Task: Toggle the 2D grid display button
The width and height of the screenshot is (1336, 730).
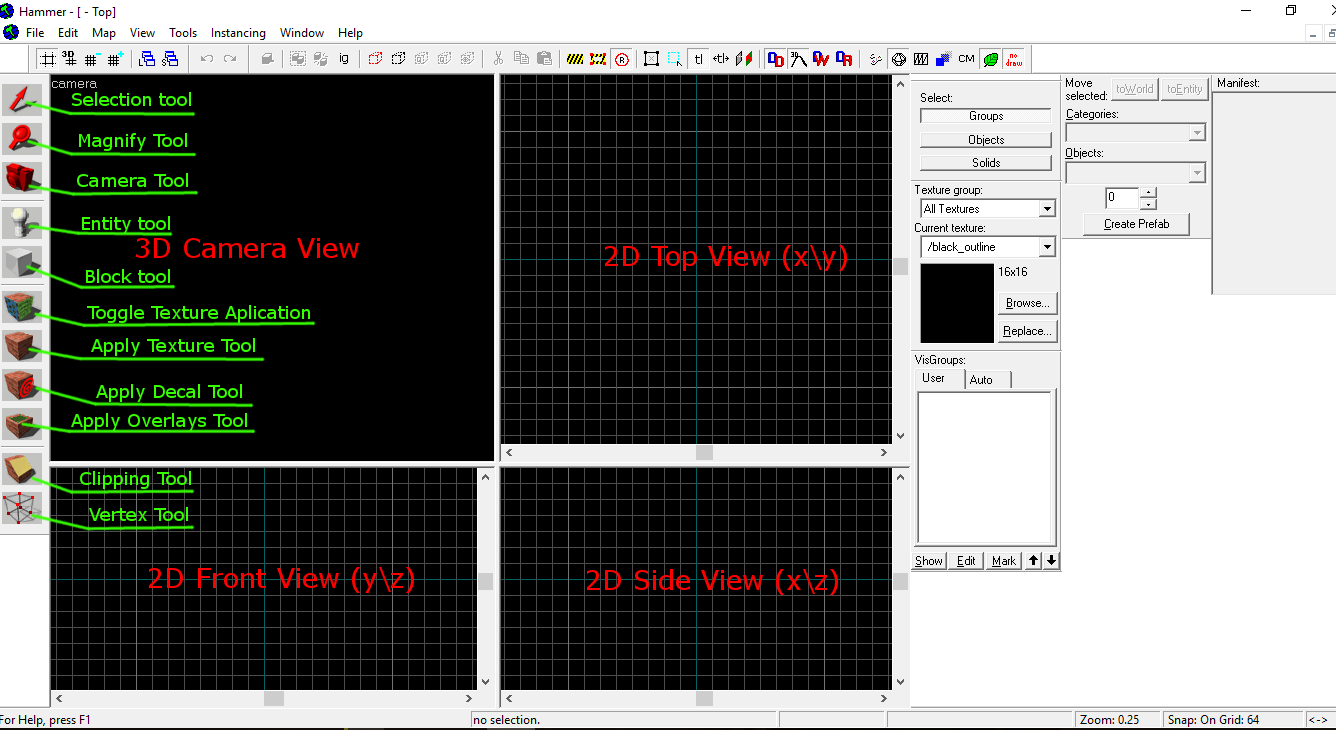Action: [x=46, y=59]
